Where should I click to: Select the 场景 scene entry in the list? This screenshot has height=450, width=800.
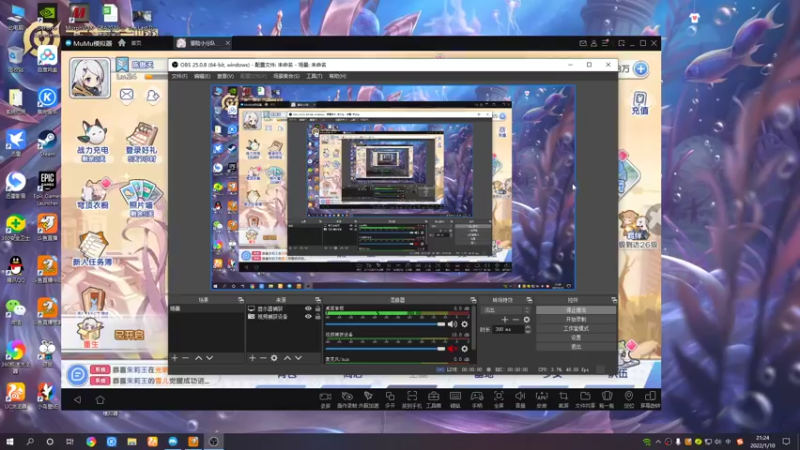[x=206, y=309]
